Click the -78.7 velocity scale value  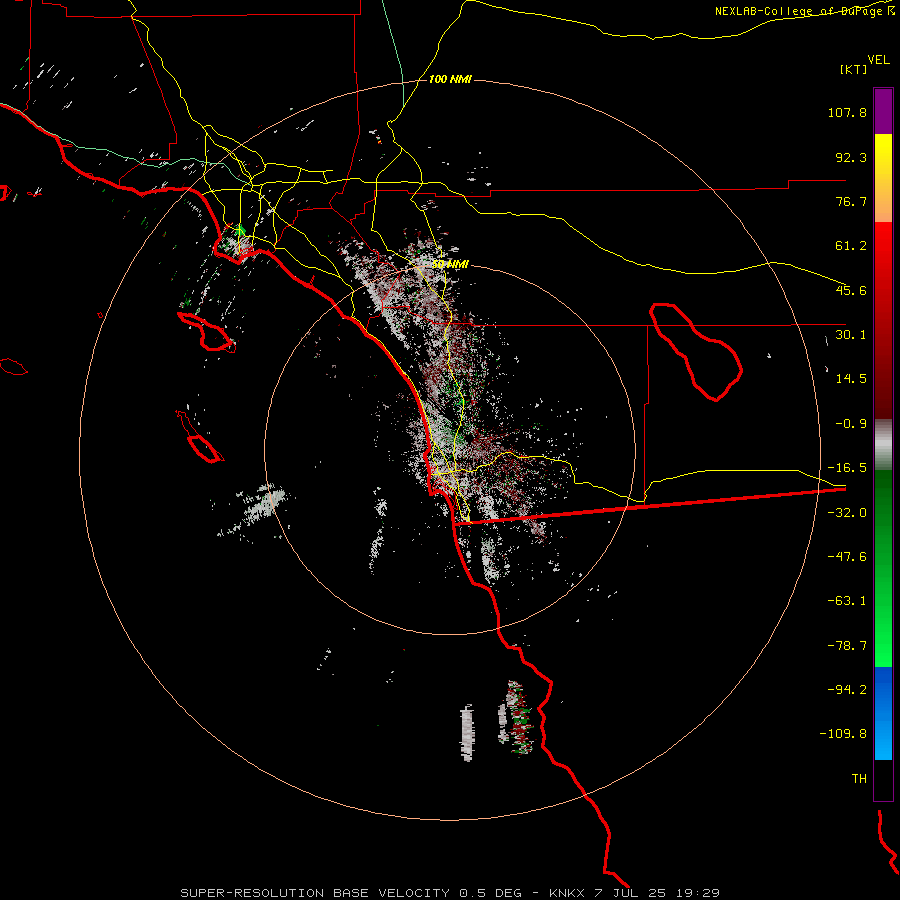point(847,646)
